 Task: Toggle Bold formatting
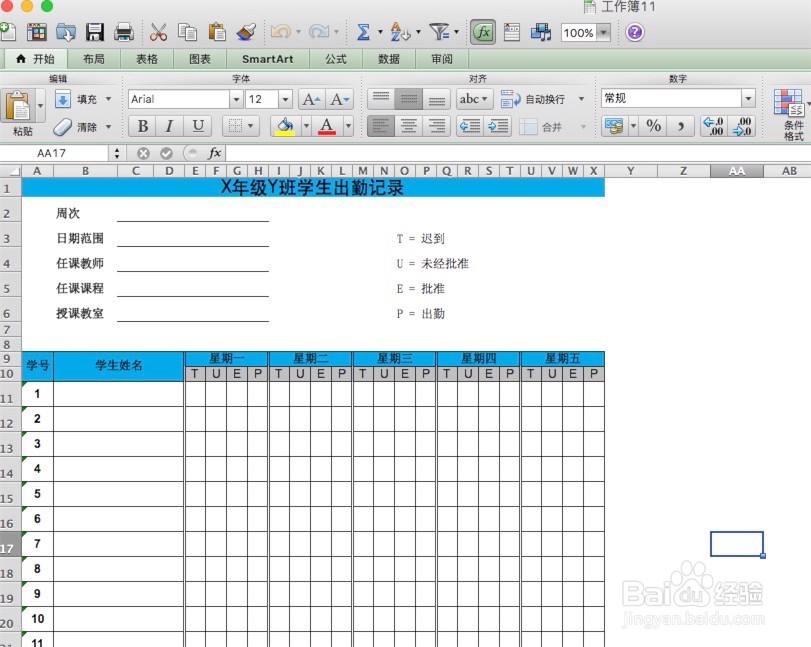coord(143,126)
